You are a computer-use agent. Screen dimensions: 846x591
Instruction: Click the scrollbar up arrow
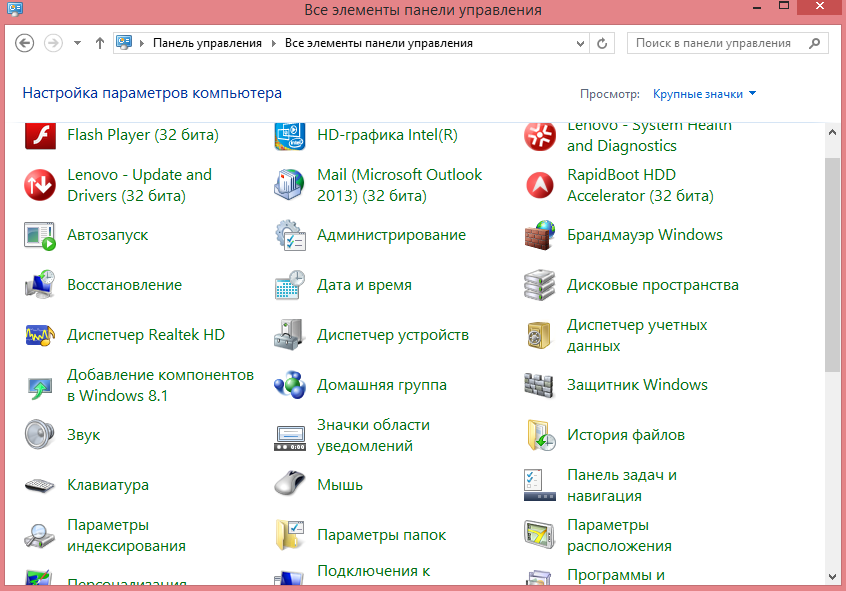[831, 132]
